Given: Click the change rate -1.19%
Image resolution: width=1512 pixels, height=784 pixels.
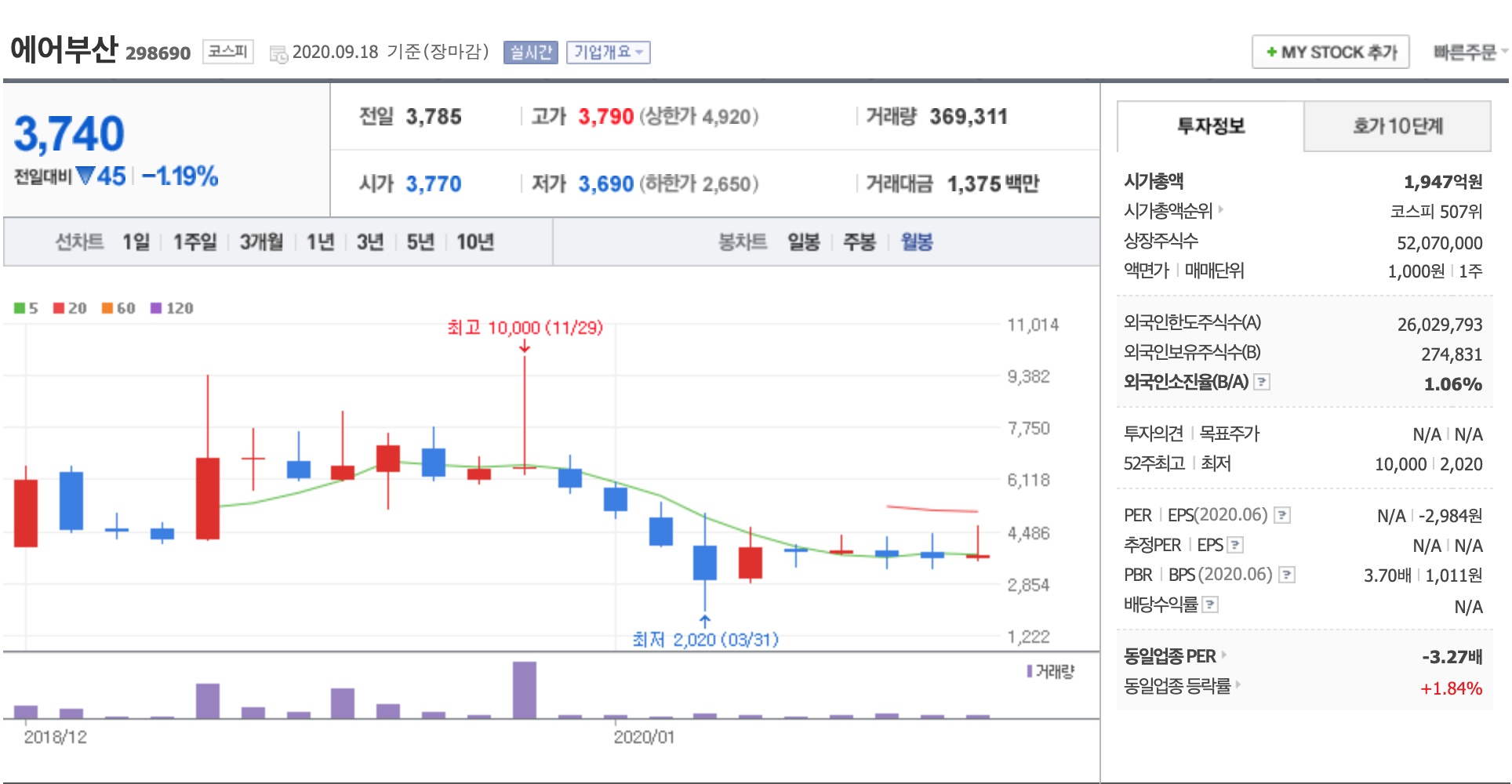Looking at the screenshot, I should (180, 176).
